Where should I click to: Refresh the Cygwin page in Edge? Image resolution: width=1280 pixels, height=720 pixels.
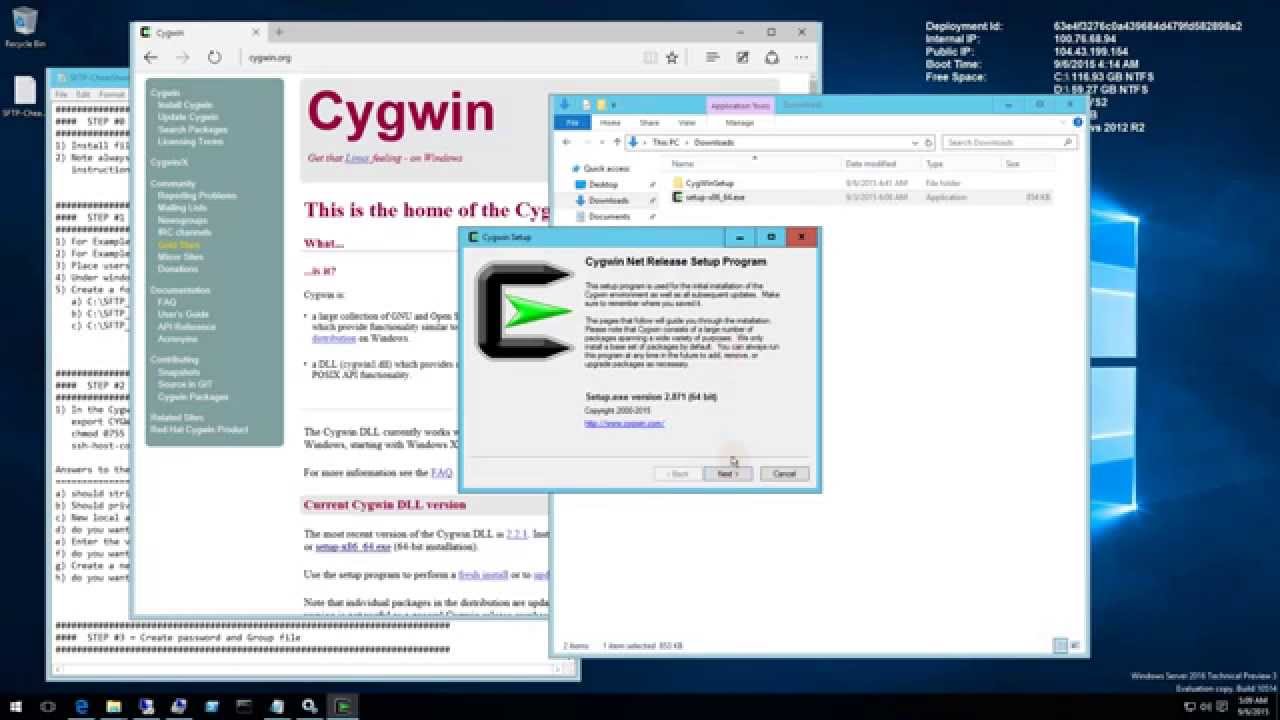coord(214,58)
